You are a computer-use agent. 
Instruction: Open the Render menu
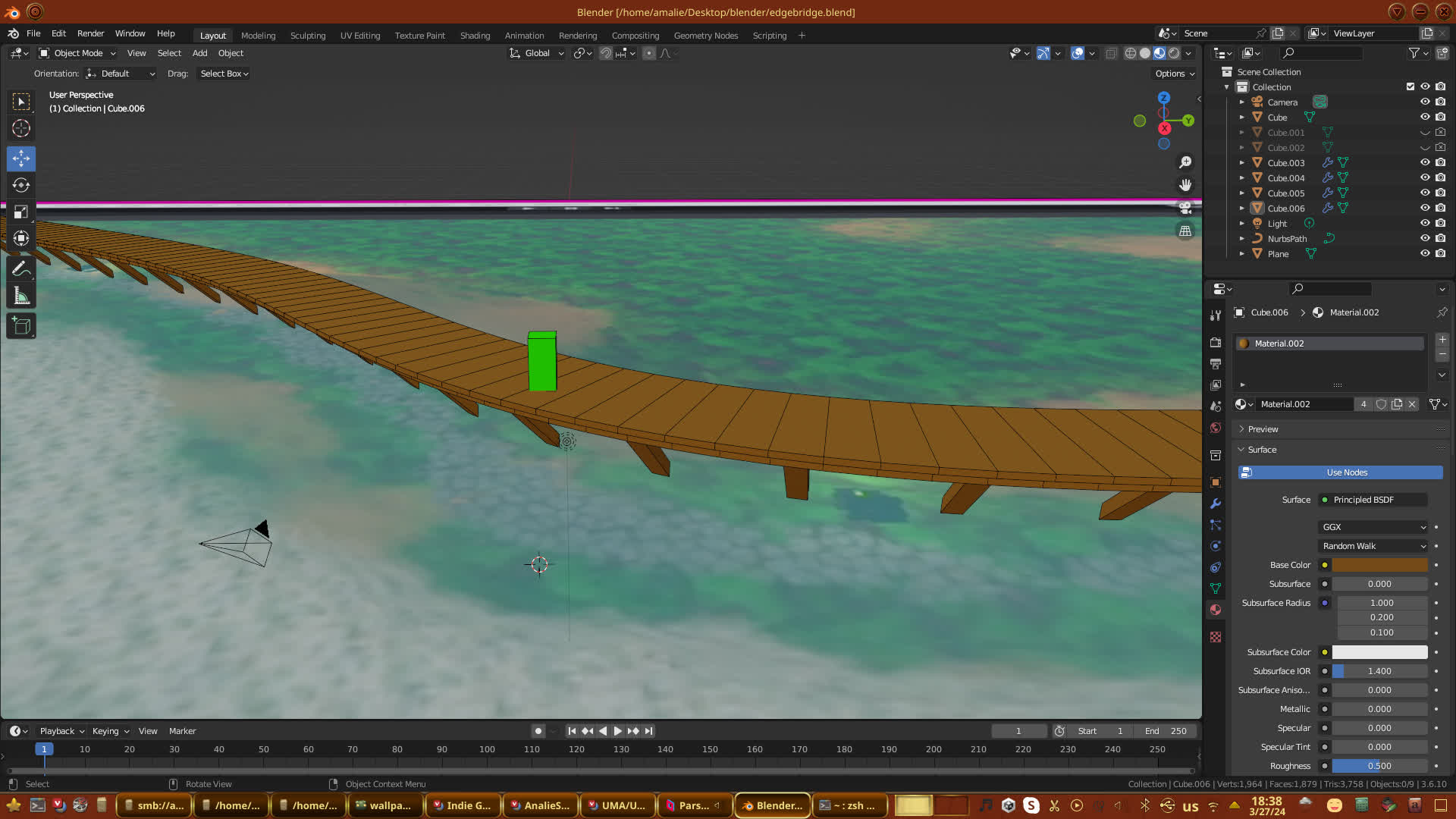[90, 33]
